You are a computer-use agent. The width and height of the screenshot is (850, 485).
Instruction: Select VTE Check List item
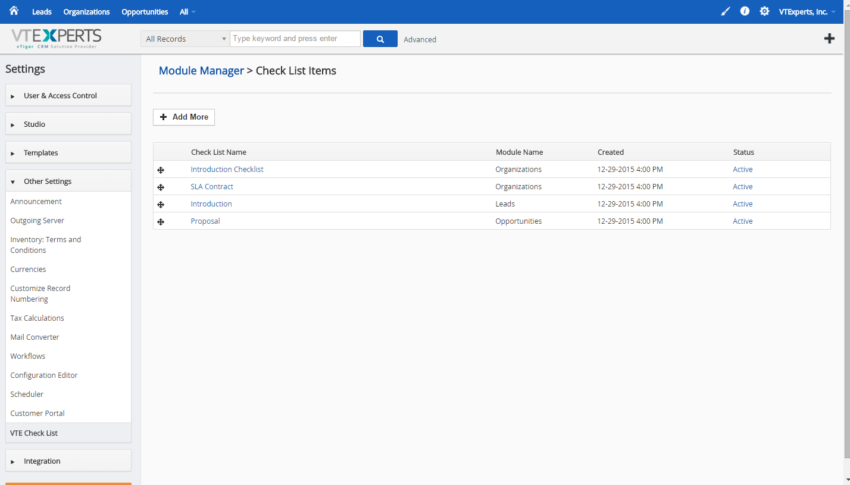(x=68, y=433)
